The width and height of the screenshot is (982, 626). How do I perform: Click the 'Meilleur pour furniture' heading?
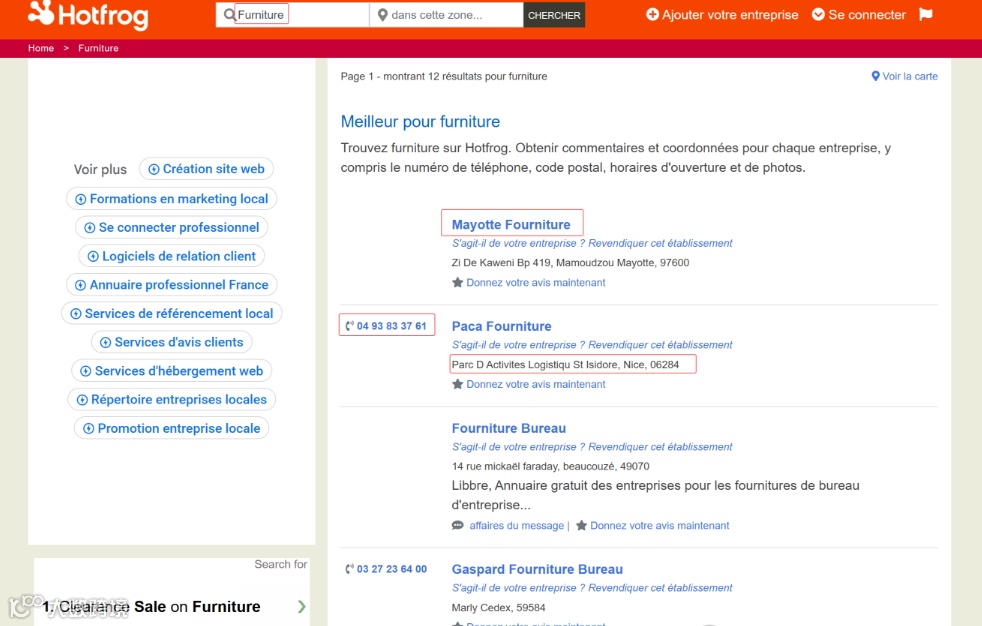[420, 121]
